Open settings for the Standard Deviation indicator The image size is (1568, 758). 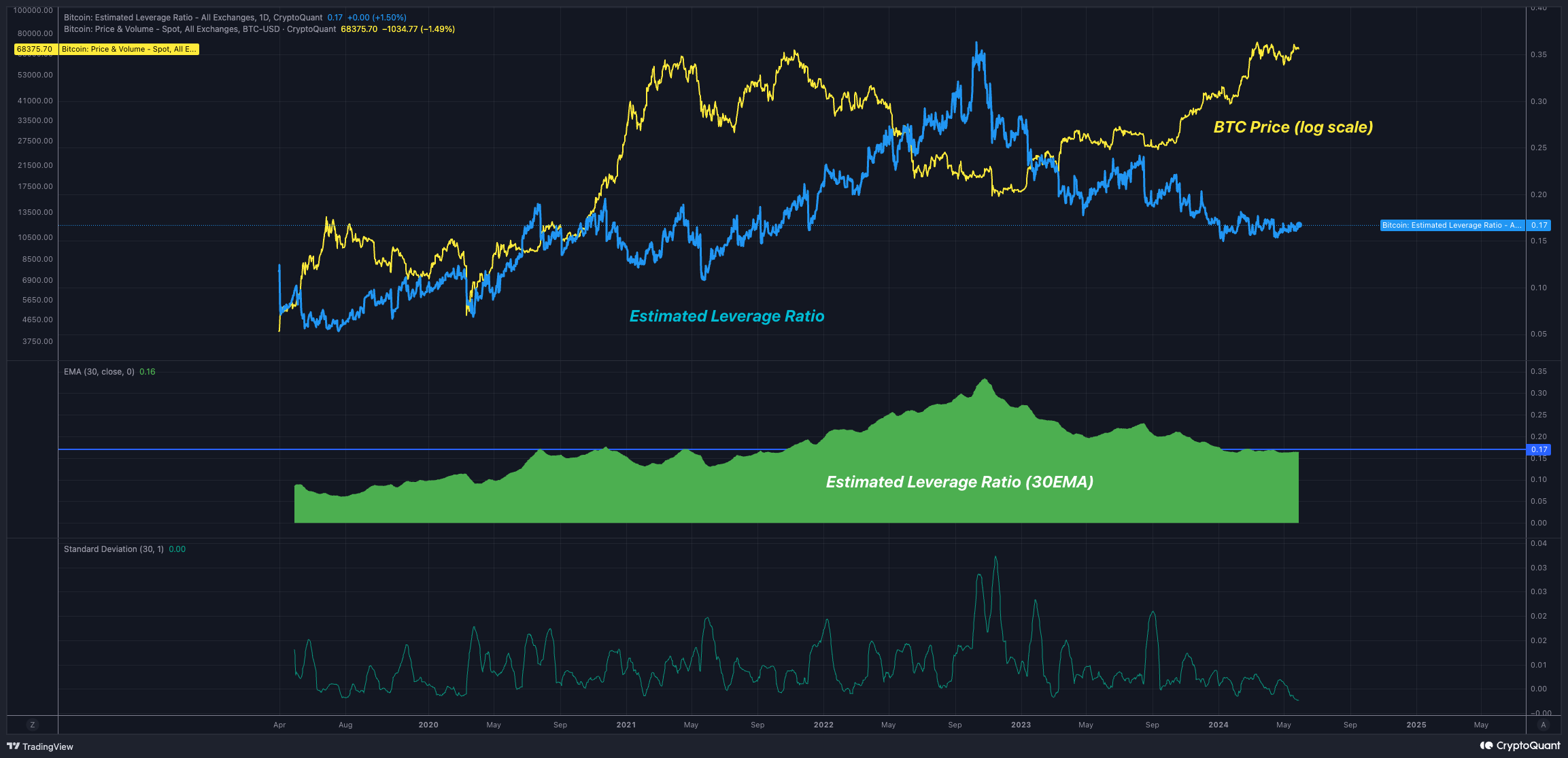pos(112,549)
